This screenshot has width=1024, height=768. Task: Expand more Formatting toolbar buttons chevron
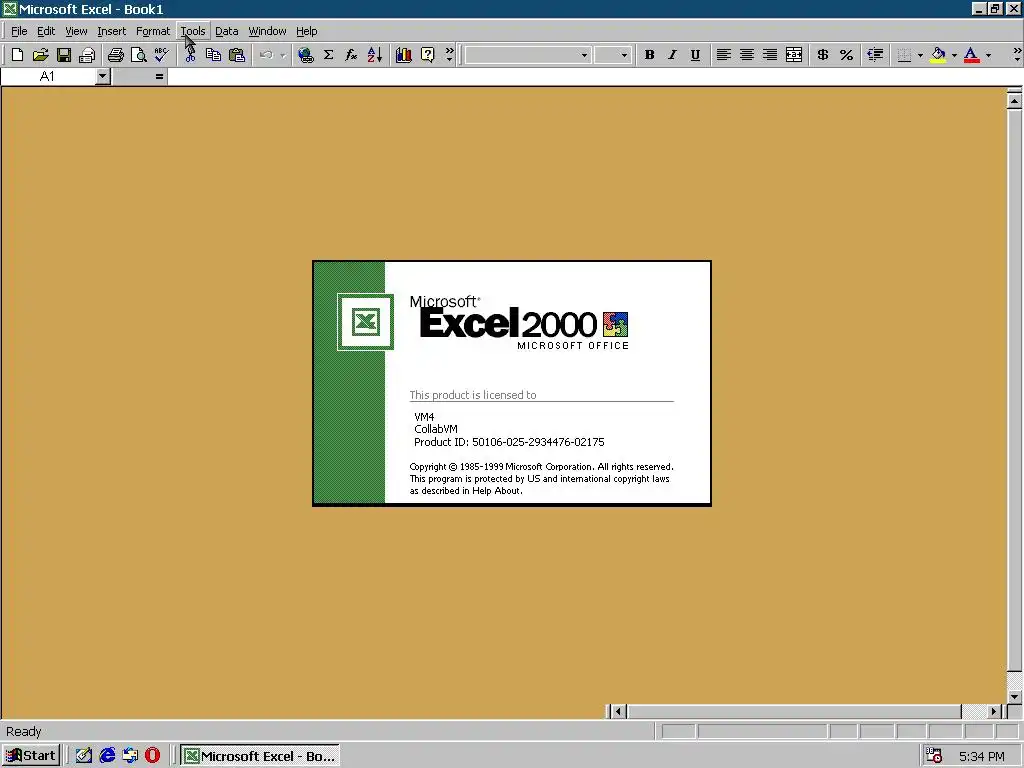1017,56
